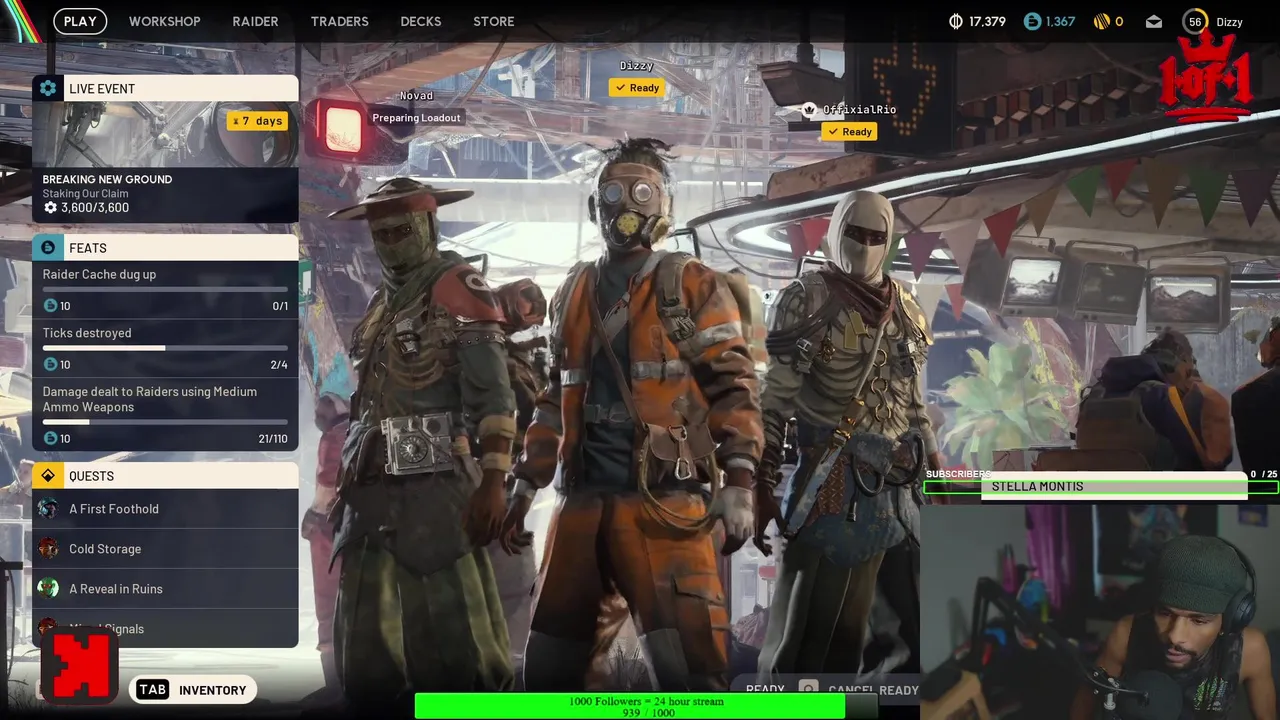Screen dimensions: 1280x720
Task: Open the DECKS tab
Action: (x=420, y=21)
